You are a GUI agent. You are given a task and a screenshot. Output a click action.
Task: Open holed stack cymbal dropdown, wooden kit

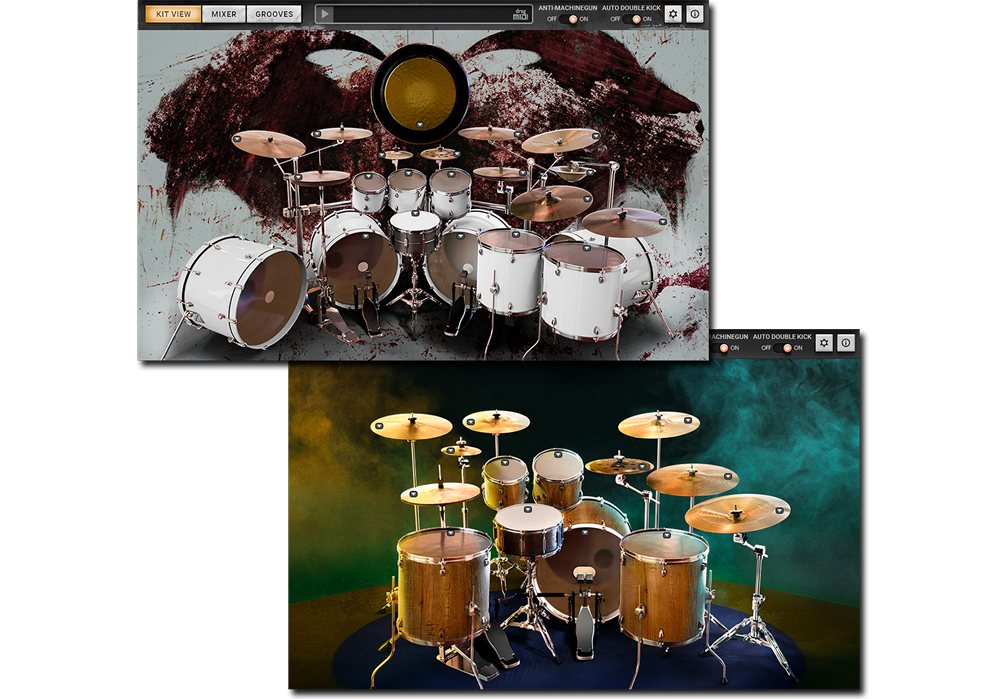[x=642, y=466]
